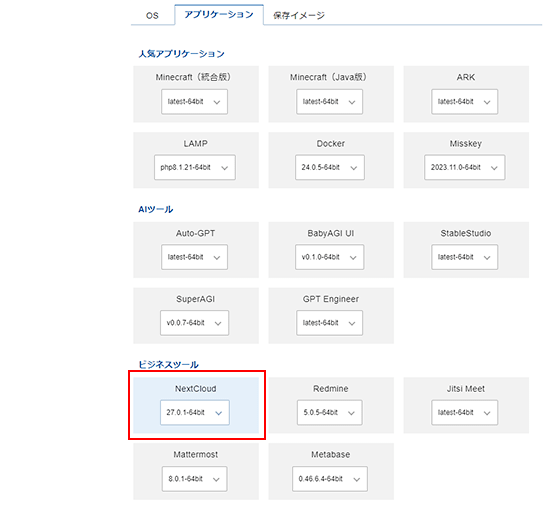Open Jitsi Meet version dropdown
Screen dimensions: 550x507
coord(464,413)
